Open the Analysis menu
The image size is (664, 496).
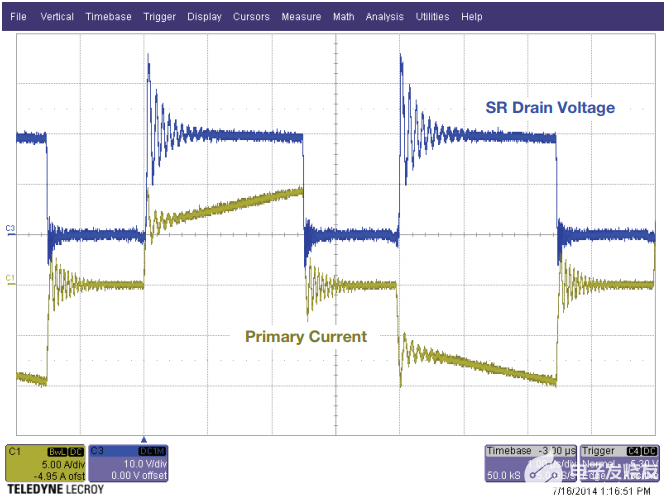coord(385,17)
